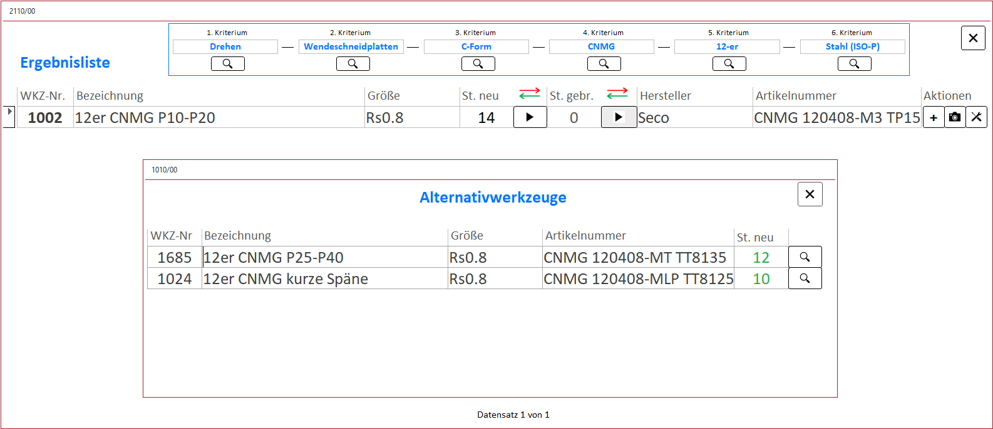
Task: Open search under the 12-er criterion
Action: pos(729,64)
